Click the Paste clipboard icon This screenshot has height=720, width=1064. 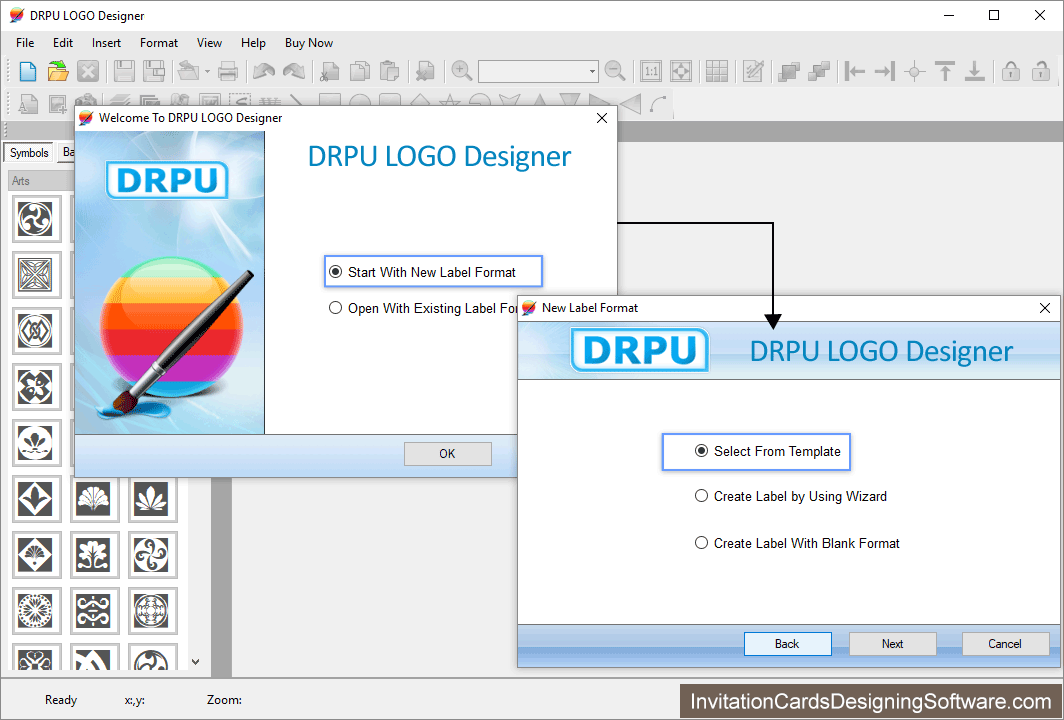pyautogui.click(x=390, y=71)
